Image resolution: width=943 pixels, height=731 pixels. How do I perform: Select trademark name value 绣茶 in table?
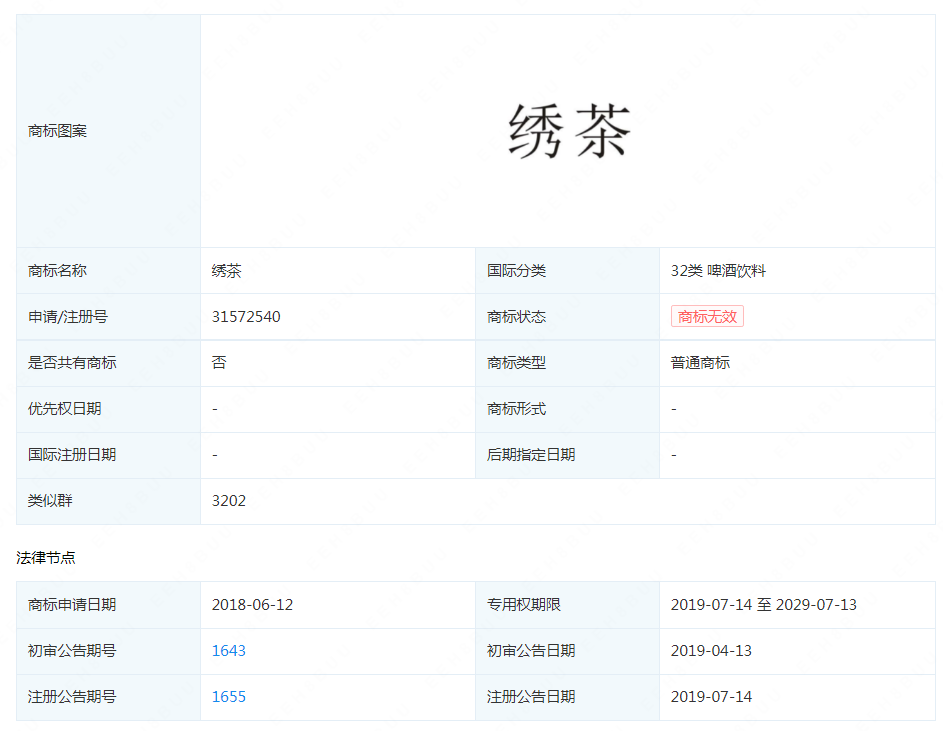[x=226, y=271]
